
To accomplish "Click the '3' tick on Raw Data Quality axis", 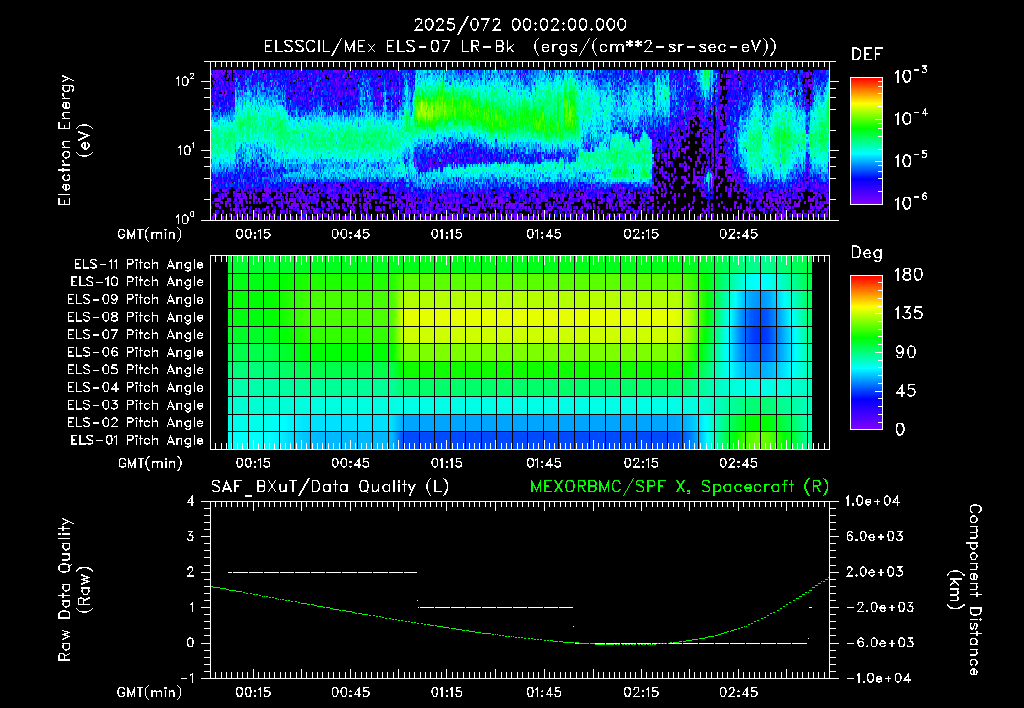I will click(191, 536).
